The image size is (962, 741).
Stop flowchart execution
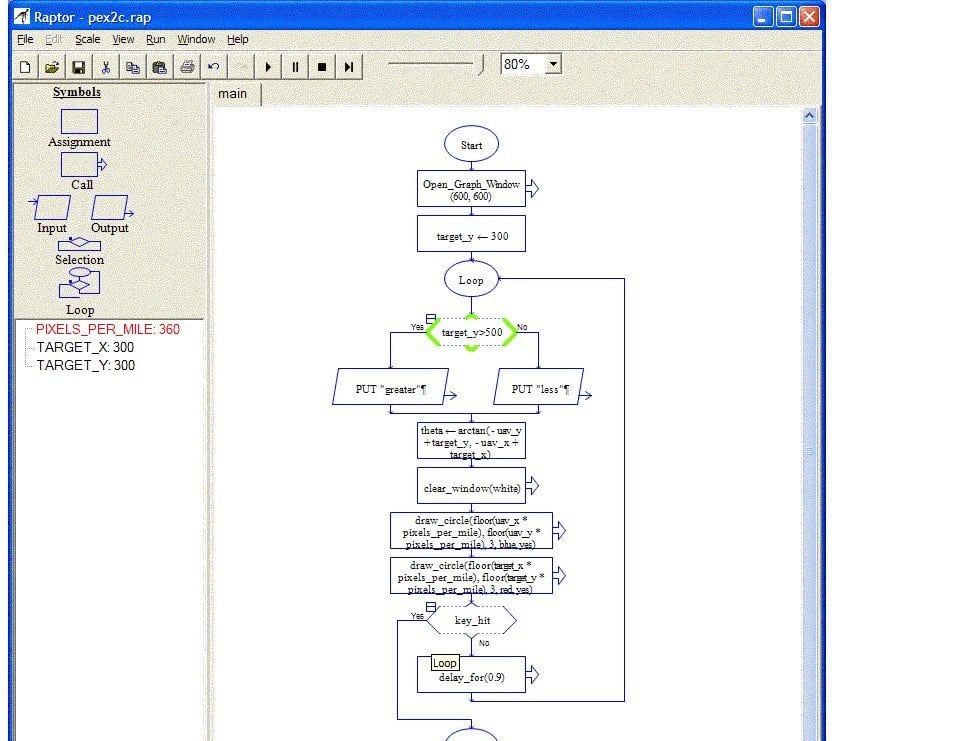pos(322,67)
